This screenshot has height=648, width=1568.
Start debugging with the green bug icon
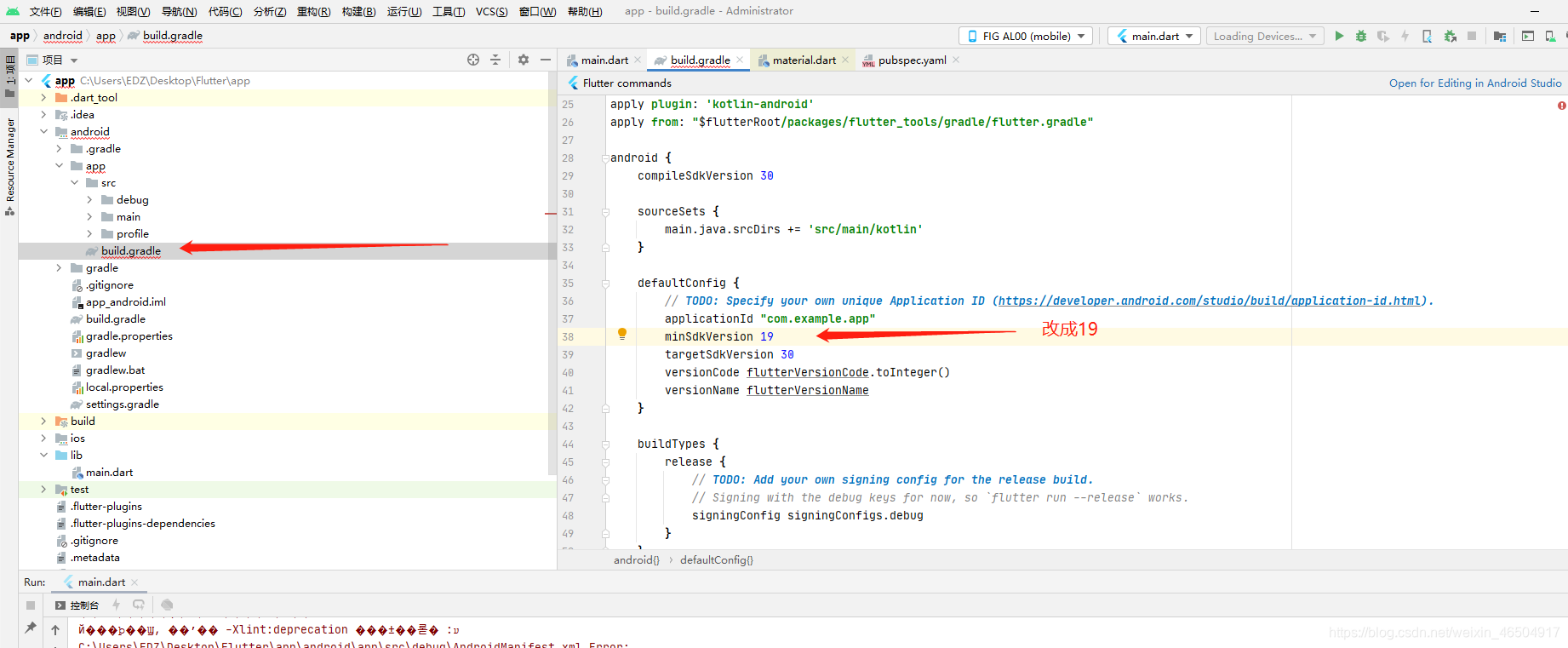1361,36
